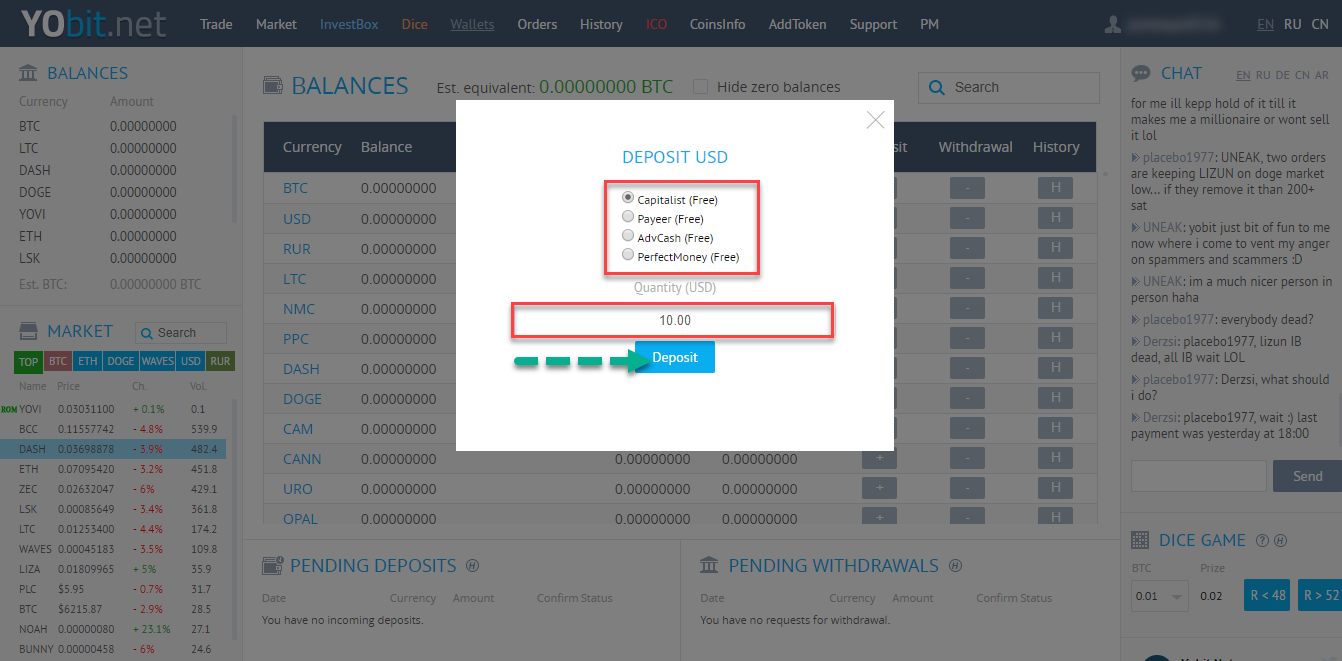Viewport: 1342px width, 661px height.
Task: Close the Deposit USD dialog
Action: tap(875, 120)
